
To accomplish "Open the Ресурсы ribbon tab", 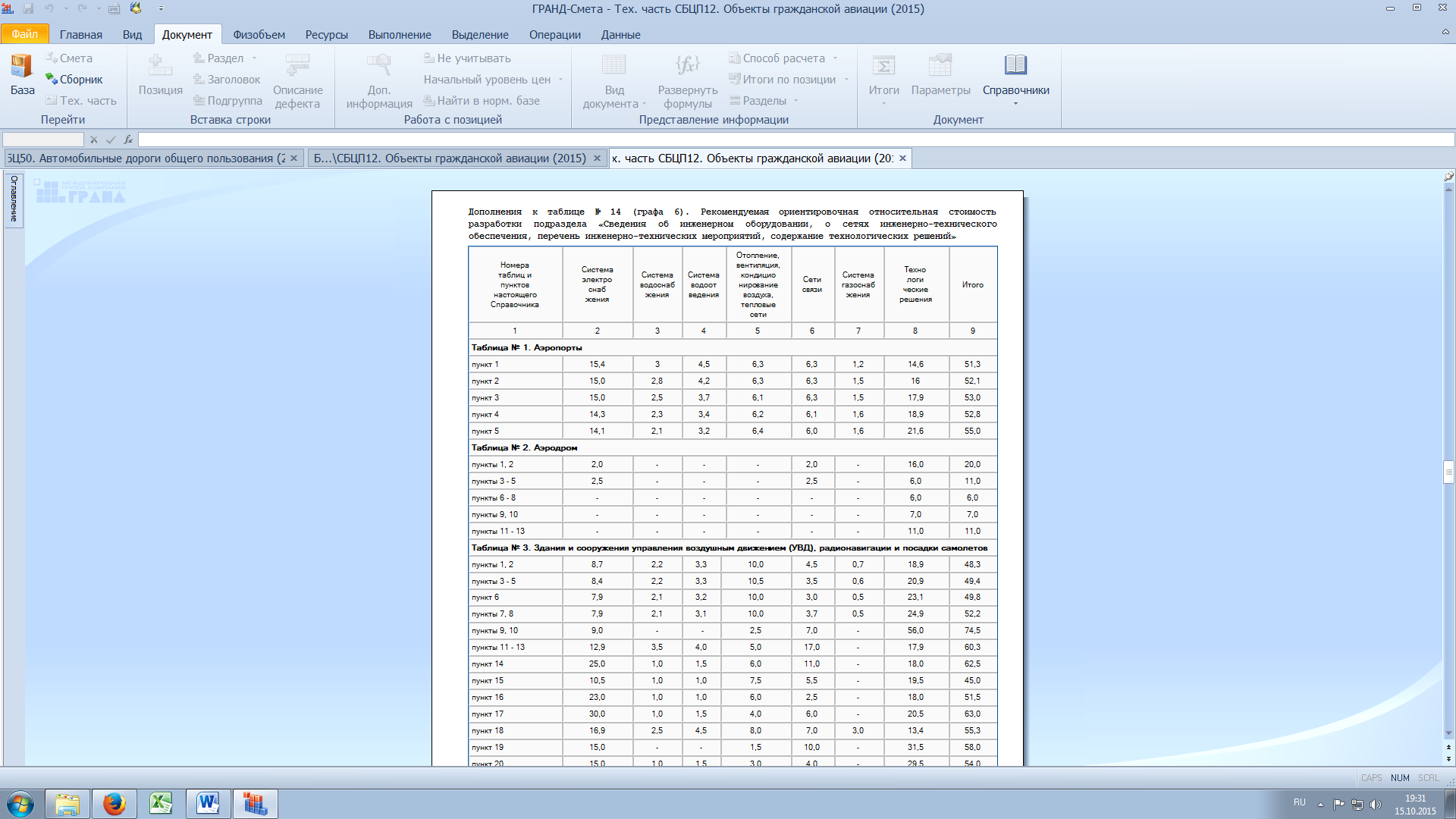I will (x=326, y=34).
